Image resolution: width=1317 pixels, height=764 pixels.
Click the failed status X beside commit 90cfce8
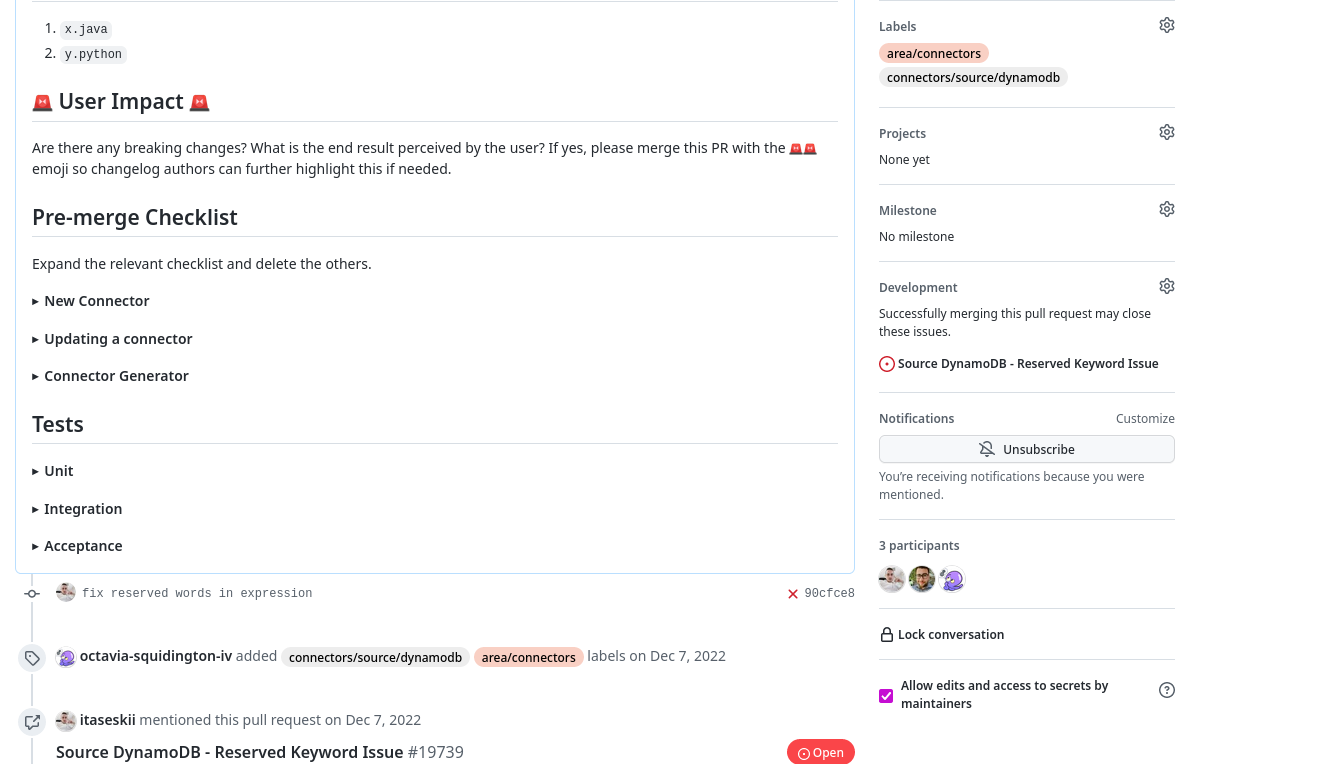[793, 594]
